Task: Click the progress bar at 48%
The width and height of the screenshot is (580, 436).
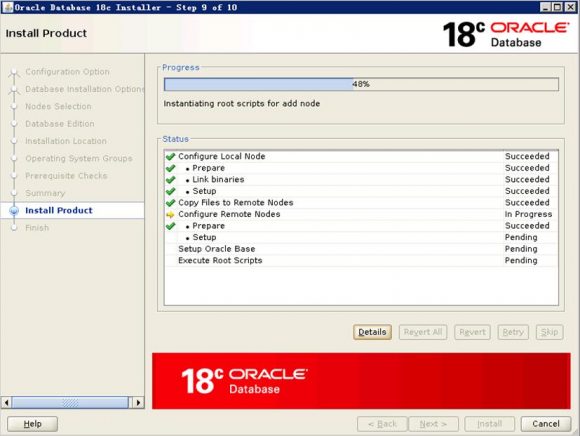Action: pos(361,84)
